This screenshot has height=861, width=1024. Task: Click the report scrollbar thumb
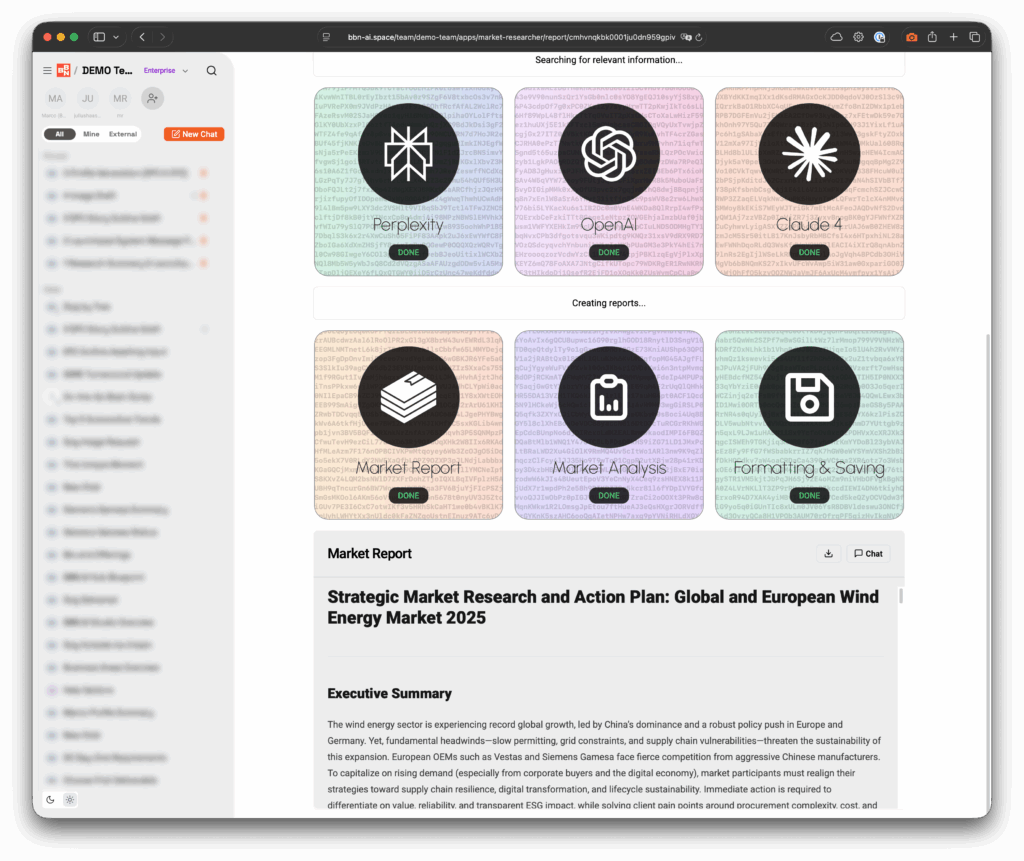[x=900, y=596]
